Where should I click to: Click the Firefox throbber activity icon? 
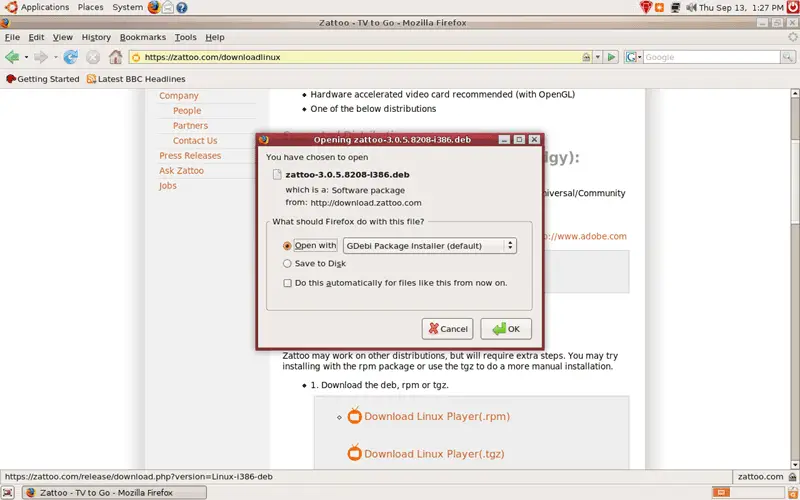pos(792,37)
